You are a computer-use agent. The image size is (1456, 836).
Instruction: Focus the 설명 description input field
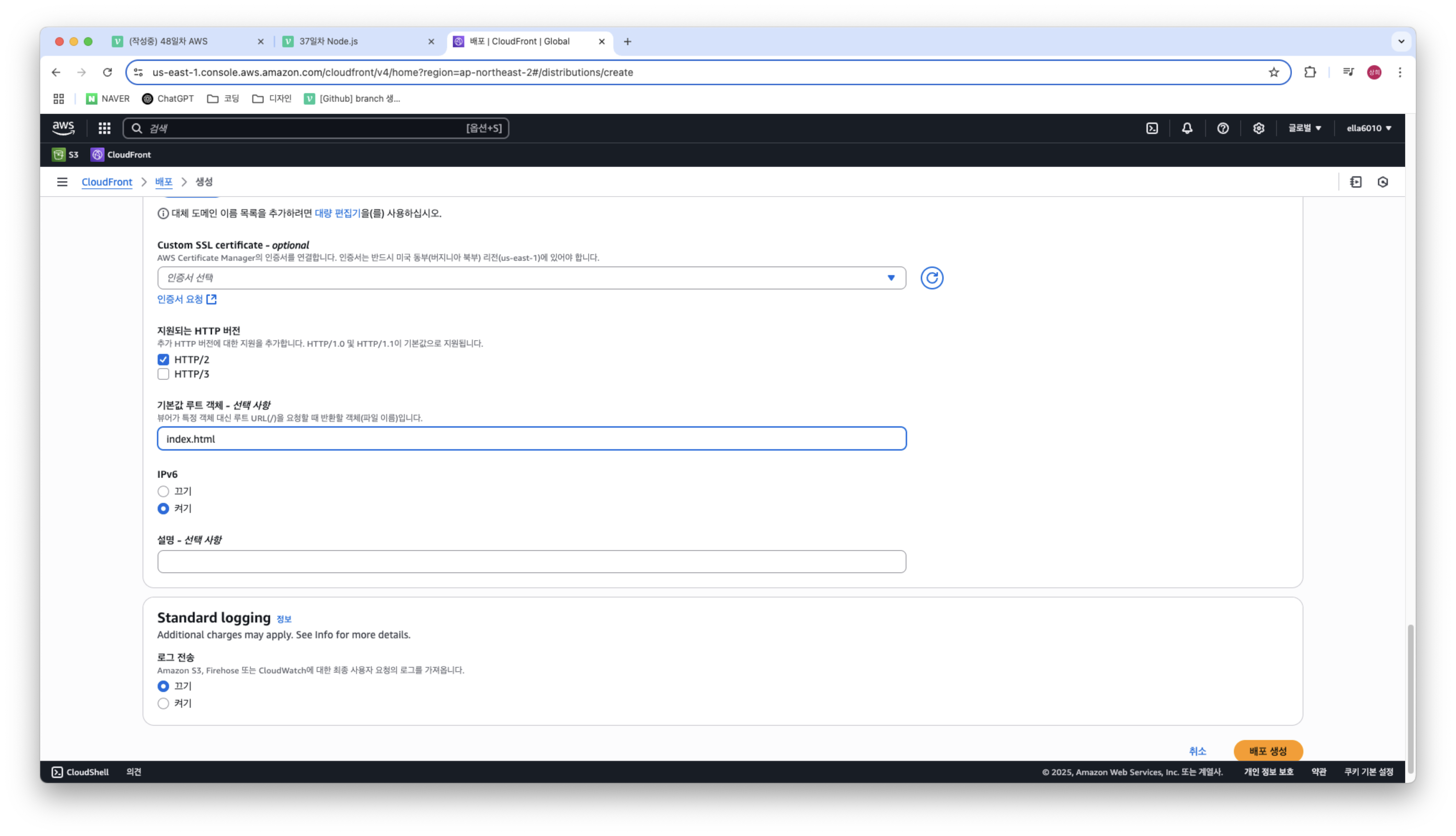(x=531, y=562)
